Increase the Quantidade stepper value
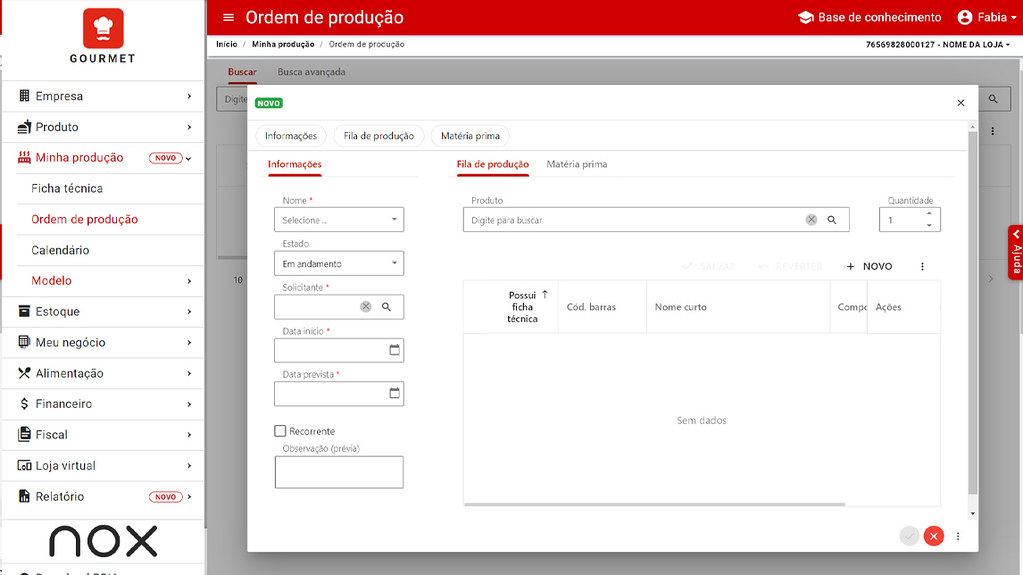 pos(929,213)
